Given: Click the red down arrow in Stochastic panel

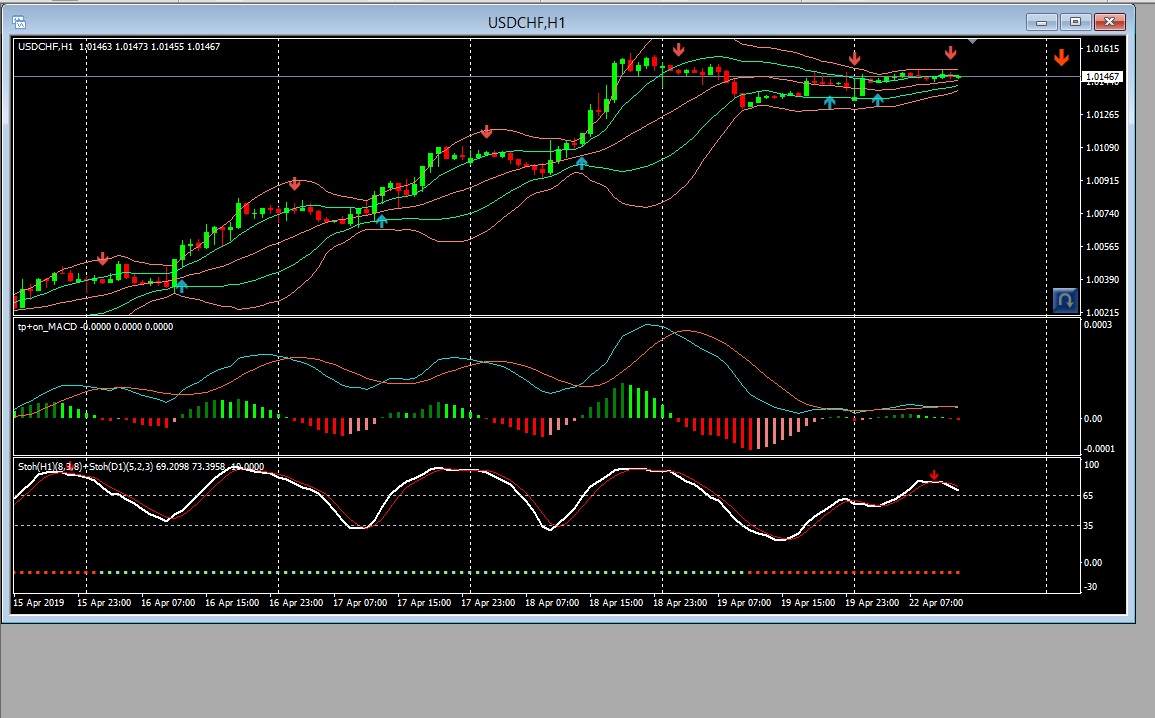Looking at the screenshot, I should [934, 475].
